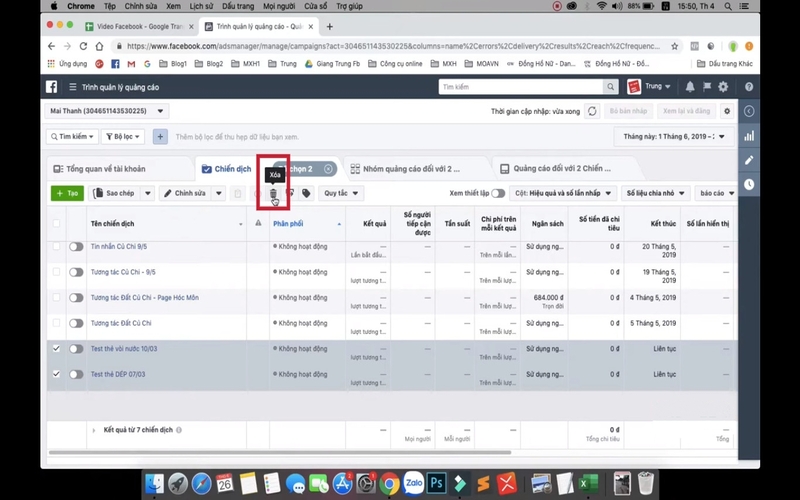Screen dimensions: 800x500
Task: Click the Chrome home button
Action: [99, 46]
